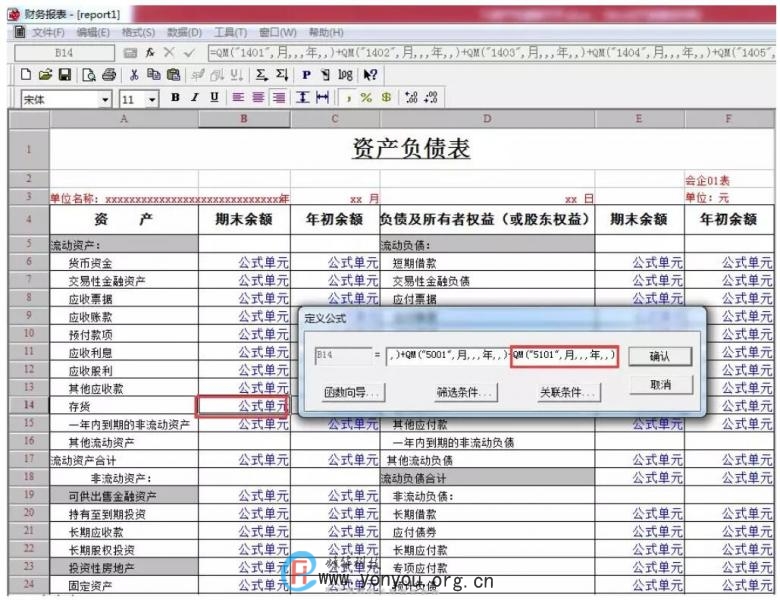The image size is (780, 600).
Task: Open the 工具(T) menu
Action: click(x=230, y=33)
